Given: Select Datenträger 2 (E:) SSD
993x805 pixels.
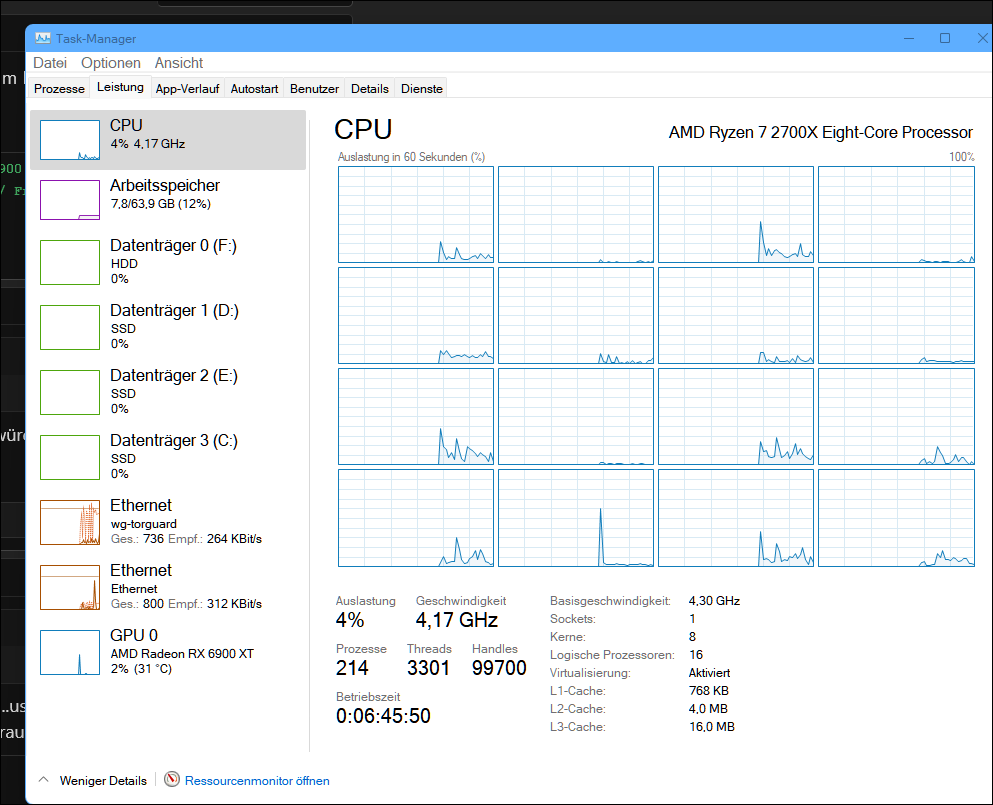Looking at the screenshot, I should (168, 392).
